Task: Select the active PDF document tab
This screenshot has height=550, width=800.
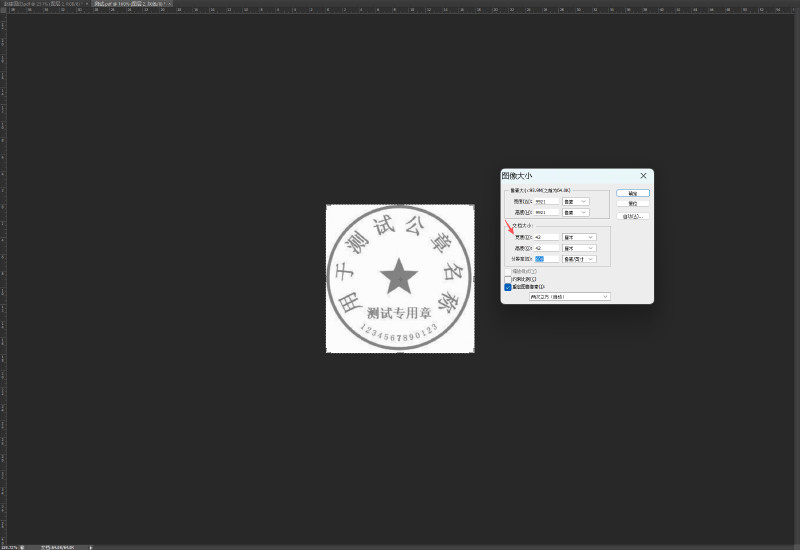Action: 128,4
